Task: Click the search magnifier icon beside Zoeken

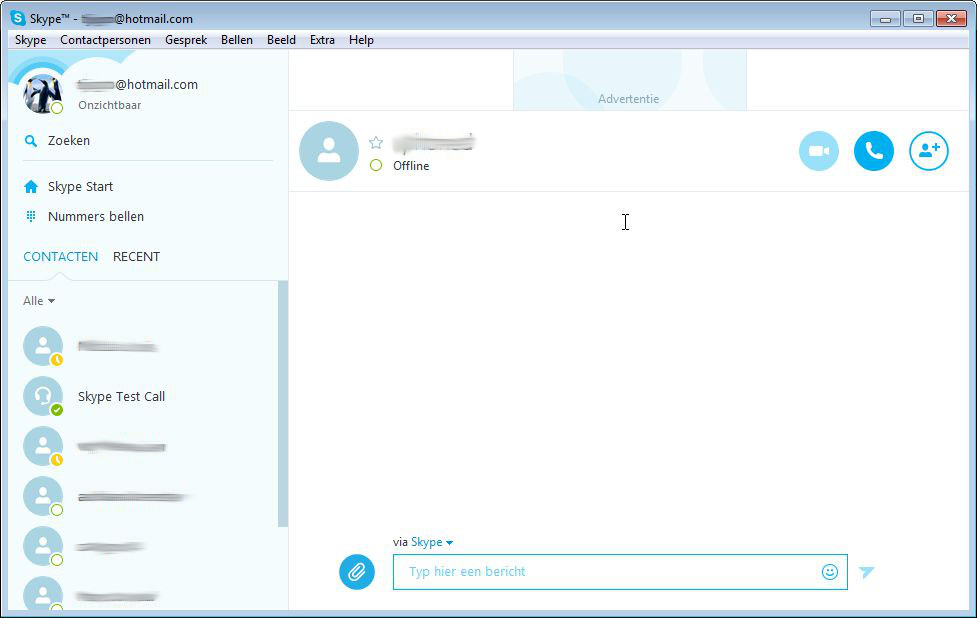Action: (x=31, y=141)
